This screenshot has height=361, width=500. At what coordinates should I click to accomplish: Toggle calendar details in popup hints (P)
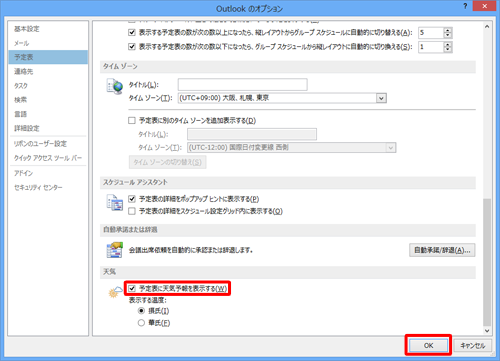[x=132, y=199]
